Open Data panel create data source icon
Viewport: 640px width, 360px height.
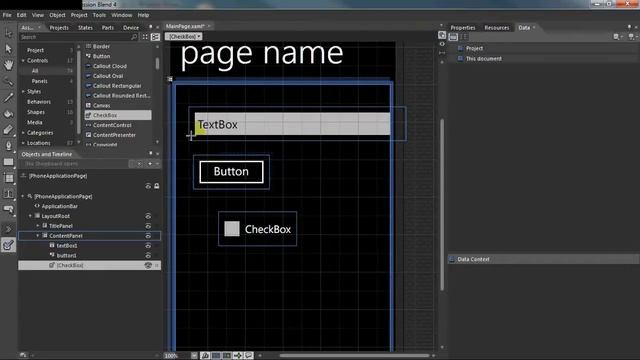tap(631, 37)
